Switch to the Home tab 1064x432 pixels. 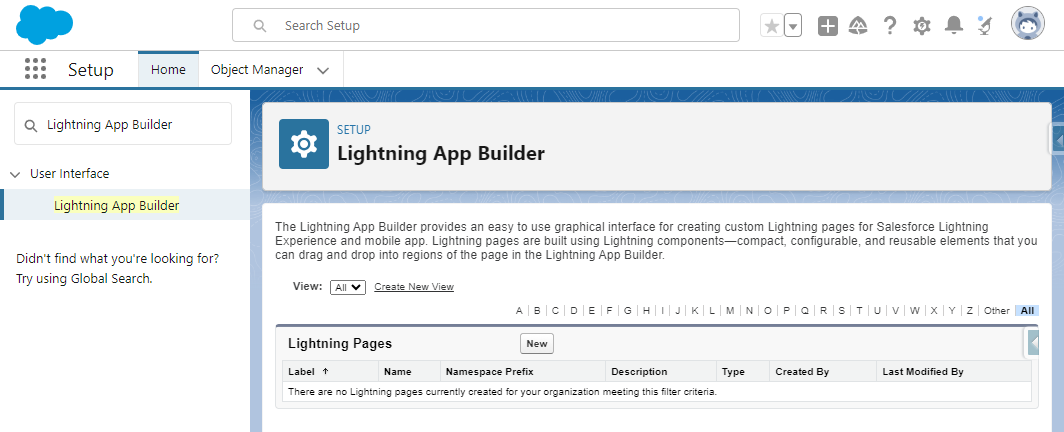pyautogui.click(x=168, y=69)
